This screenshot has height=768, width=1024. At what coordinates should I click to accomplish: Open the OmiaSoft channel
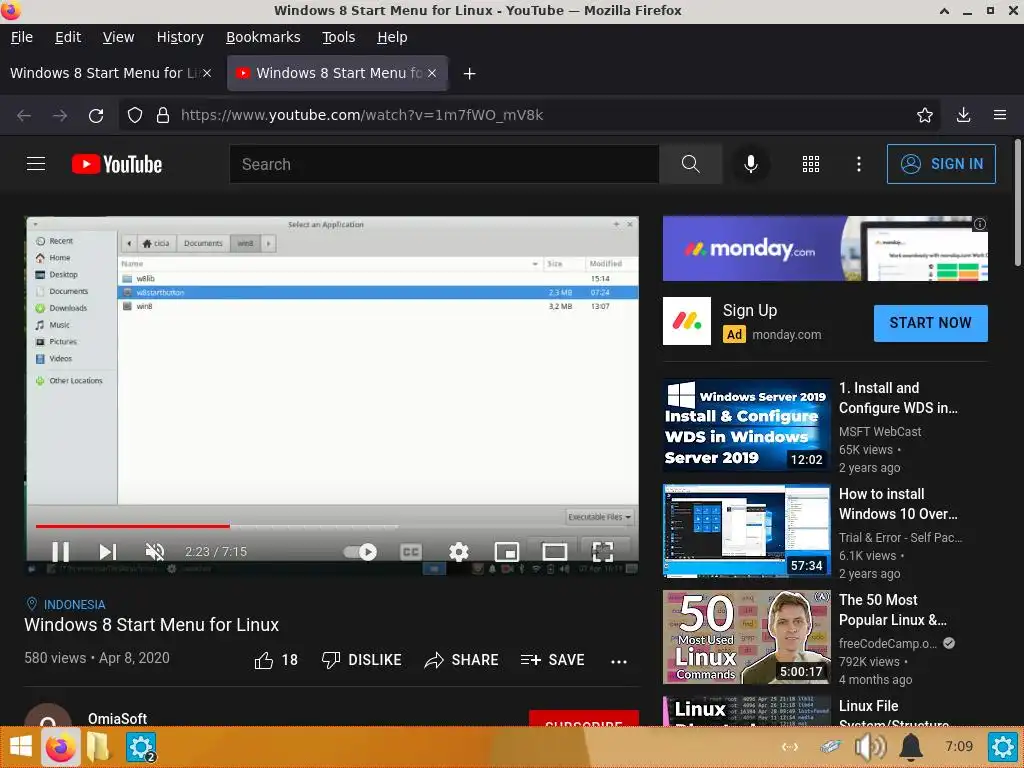[118, 718]
